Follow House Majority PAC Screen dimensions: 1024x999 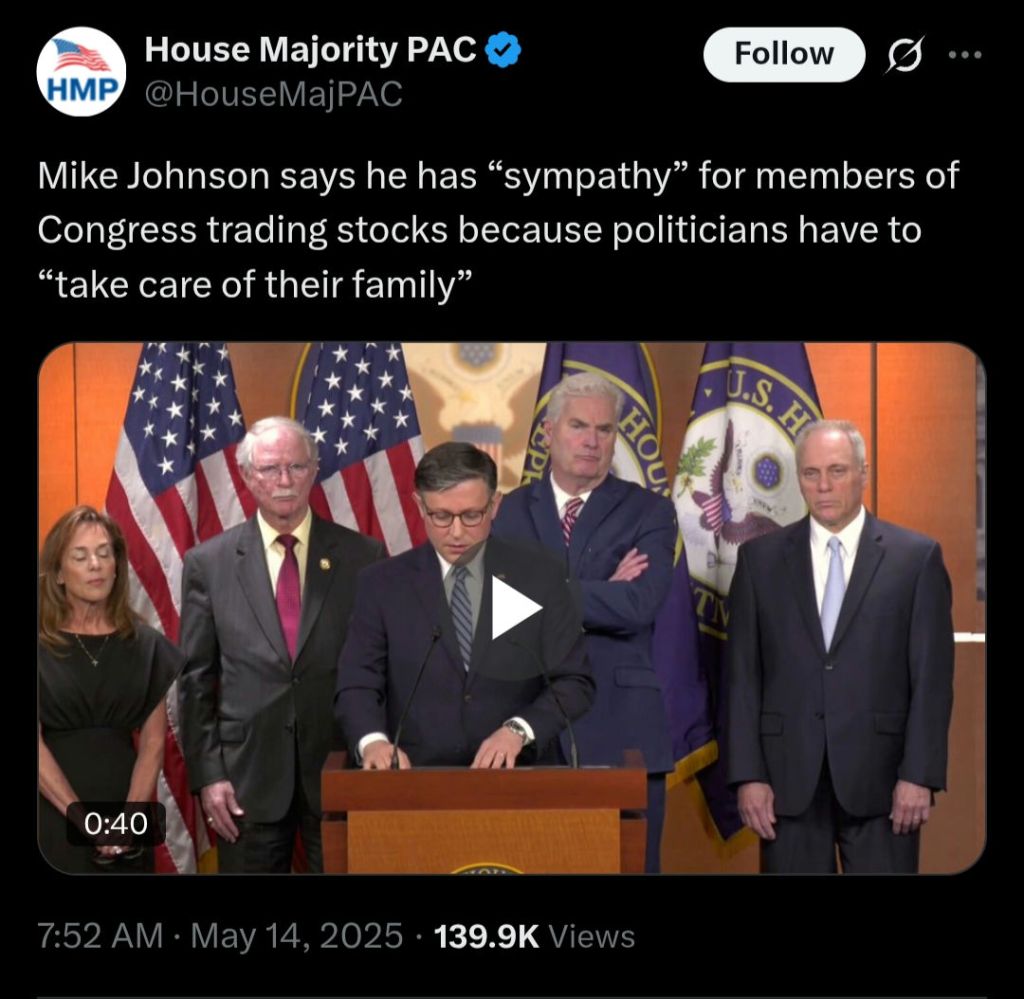784,54
